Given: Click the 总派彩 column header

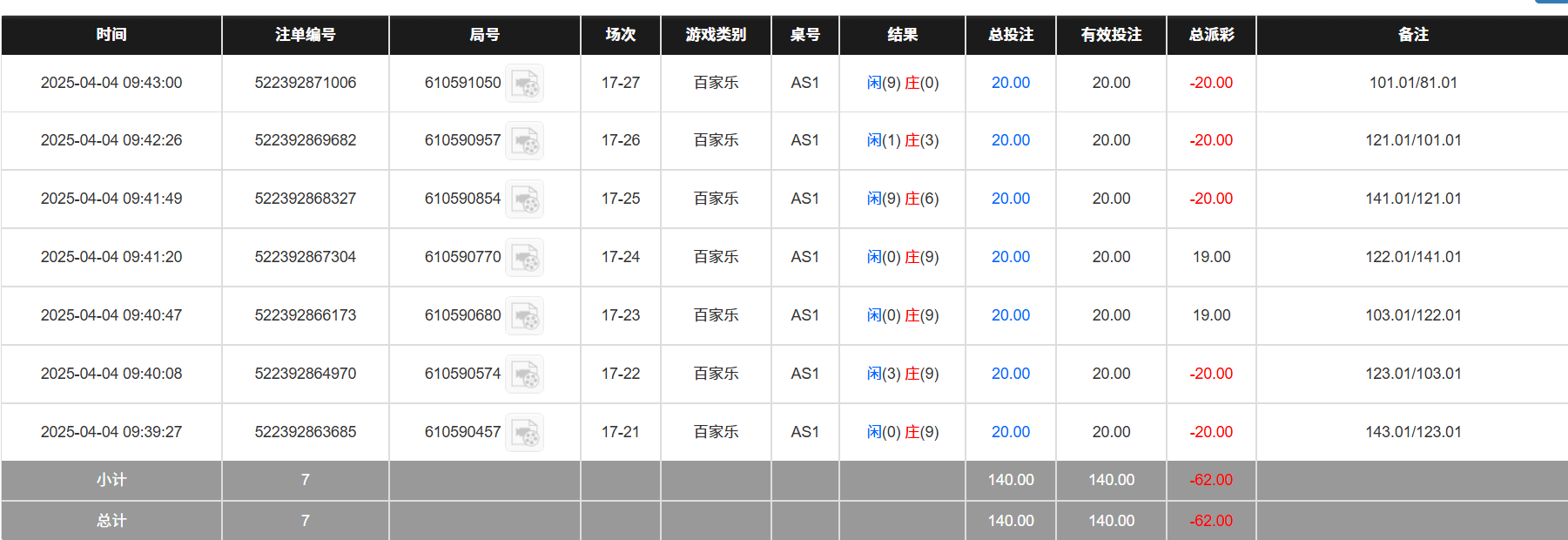Looking at the screenshot, I should [1211, 35].
